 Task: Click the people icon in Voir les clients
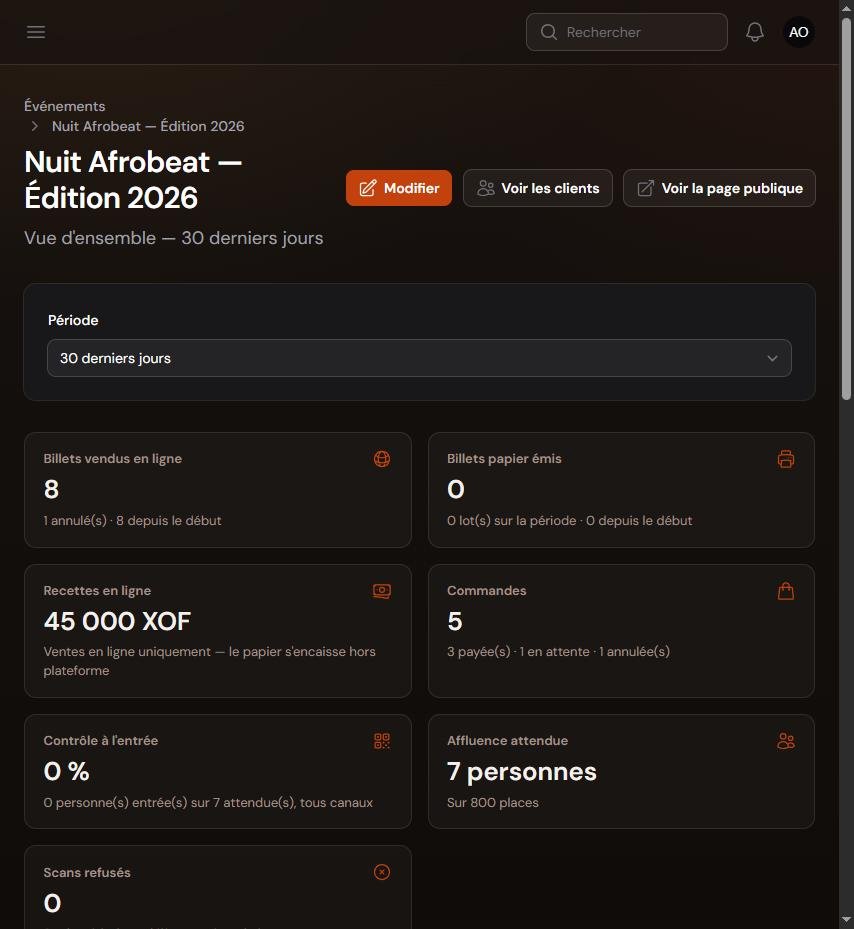[x=485, y=188]
